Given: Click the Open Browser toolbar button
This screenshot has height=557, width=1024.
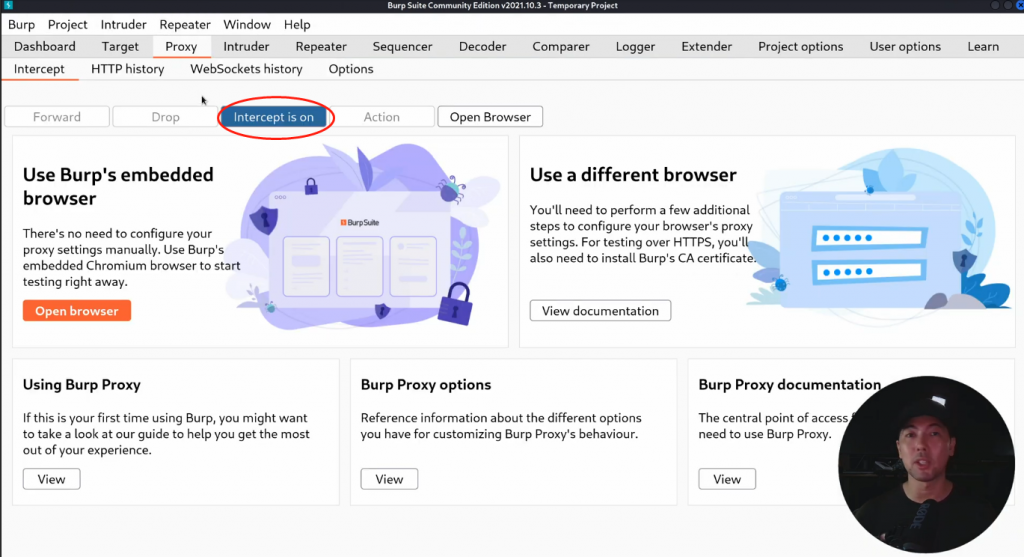Looking at the screenshot, I should pyautogui.click(x=490, y=117).
